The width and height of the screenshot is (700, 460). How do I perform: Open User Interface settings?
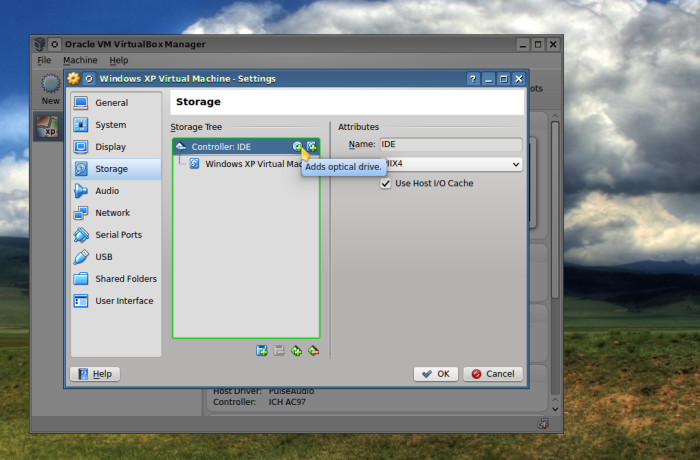(116, 301)
